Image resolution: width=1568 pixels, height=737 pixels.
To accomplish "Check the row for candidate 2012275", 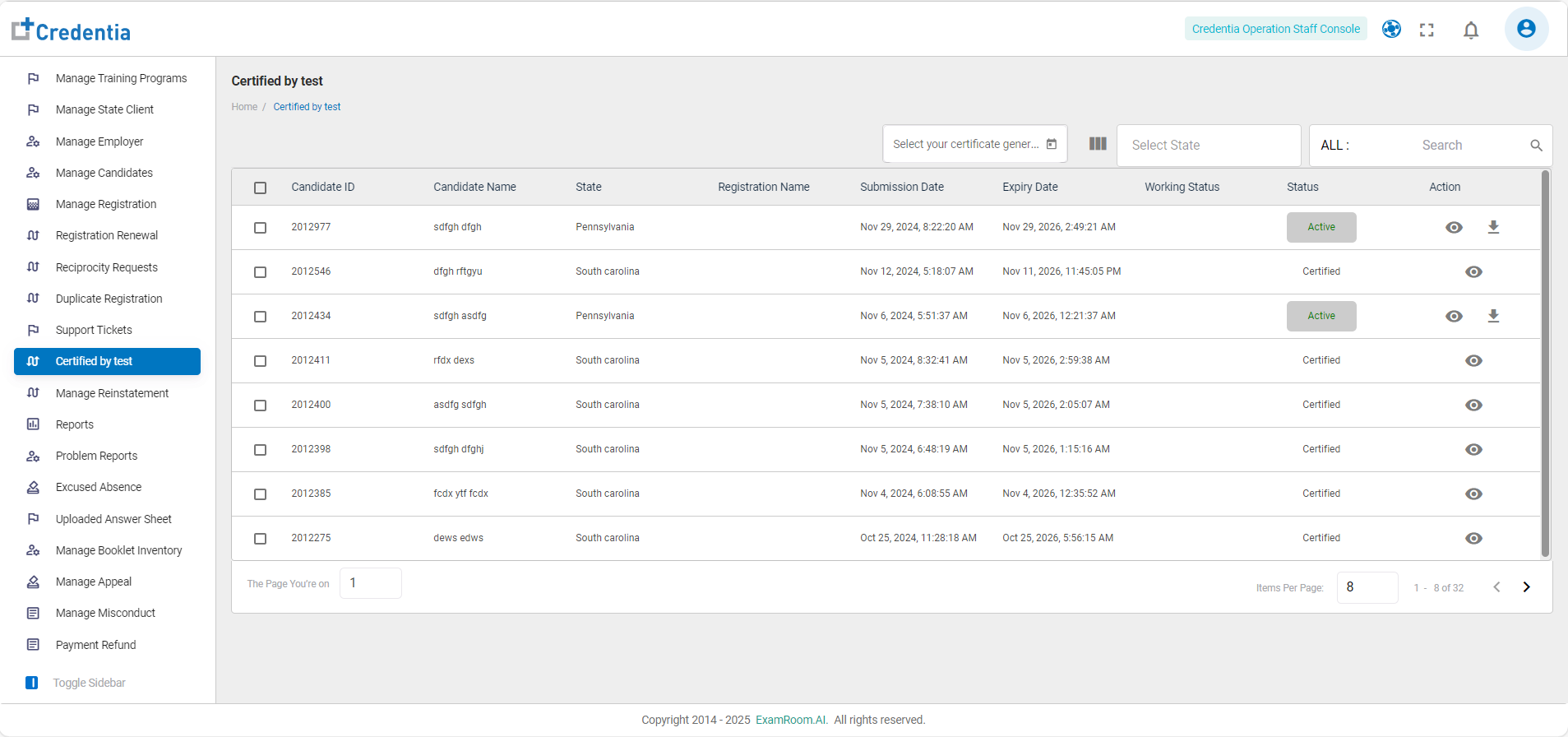I will 260,538.
